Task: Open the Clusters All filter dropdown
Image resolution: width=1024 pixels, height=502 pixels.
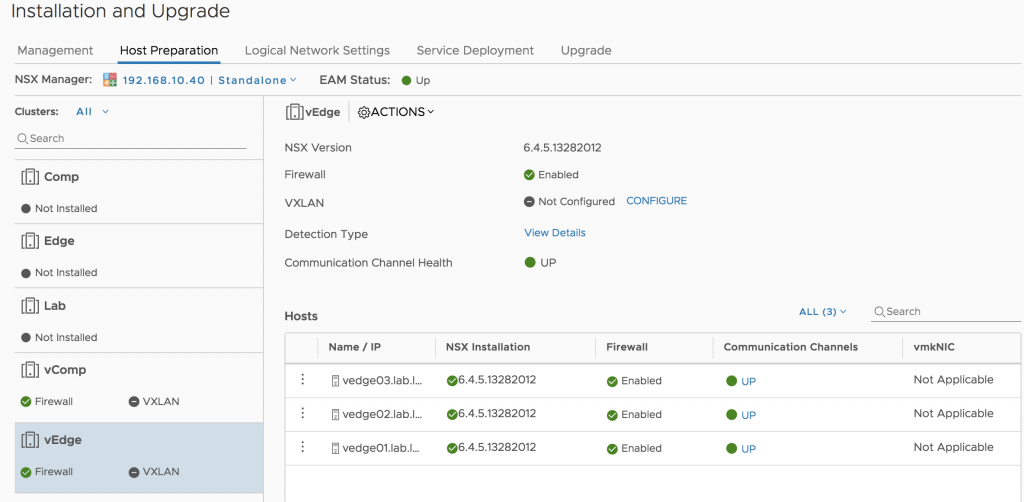Action: click(92, 112)
